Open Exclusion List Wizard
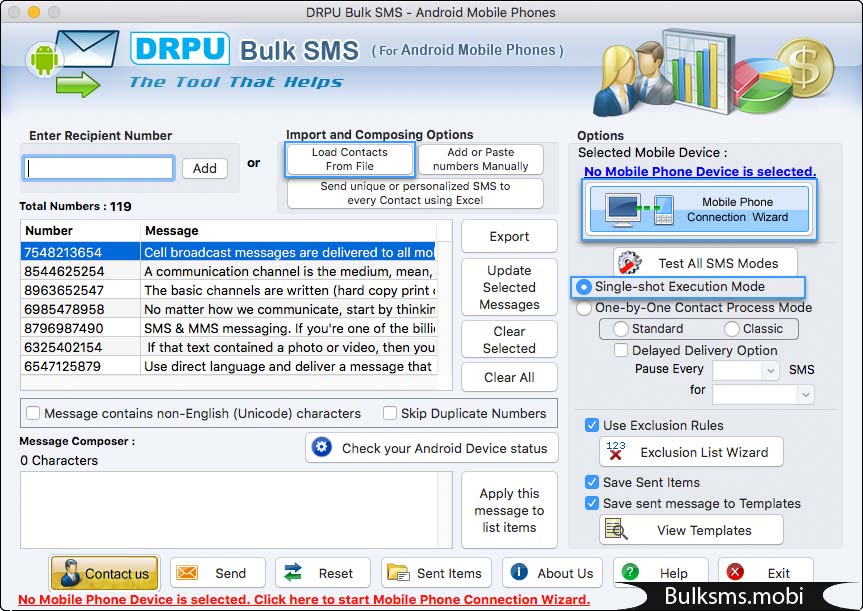The height and width of the screenshot is (611, 863). tap(691, 452)
